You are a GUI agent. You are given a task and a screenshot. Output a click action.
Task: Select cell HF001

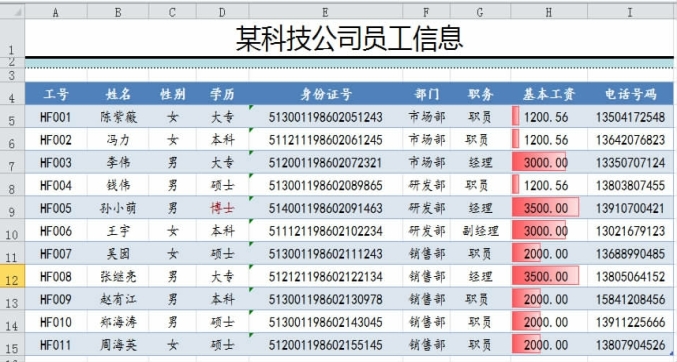(56, 117)
